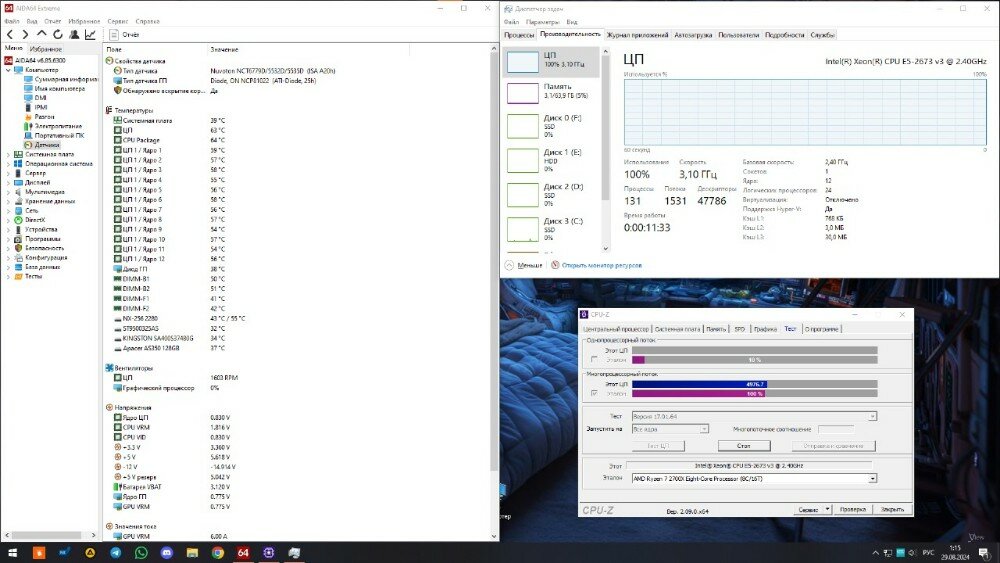The width and height of the screenshot is (1000, 563).
Task: Click the AIDA64 up-level arrow icon
Action: tap(41, 34)
